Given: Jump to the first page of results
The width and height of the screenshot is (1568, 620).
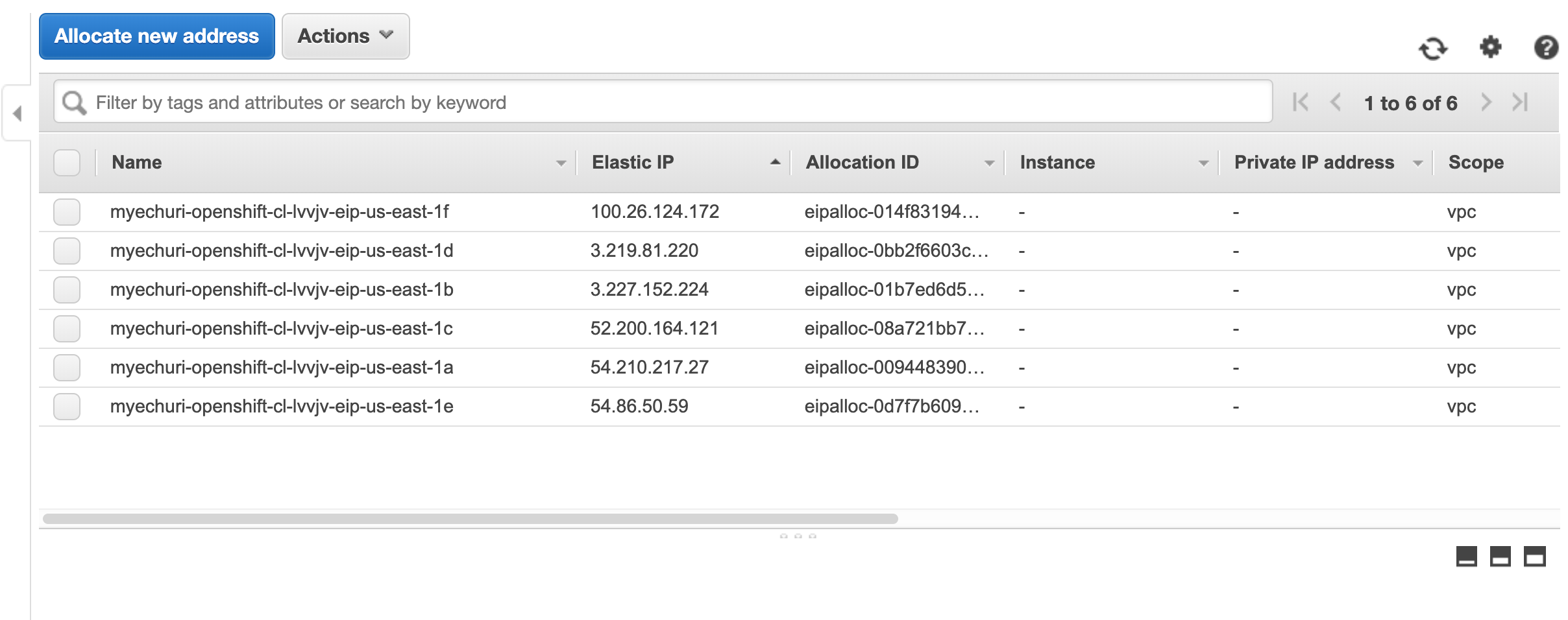Looking at the screenshot, I should [1301, 102].
